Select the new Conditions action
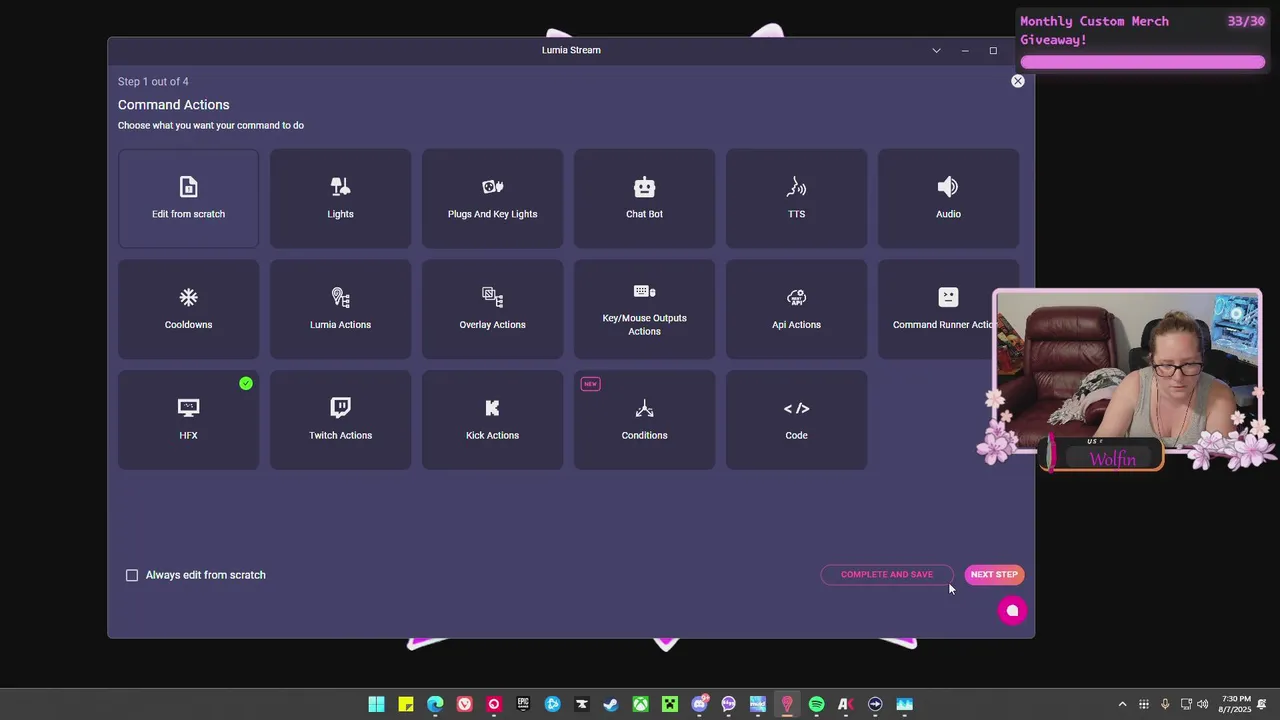 644,420
